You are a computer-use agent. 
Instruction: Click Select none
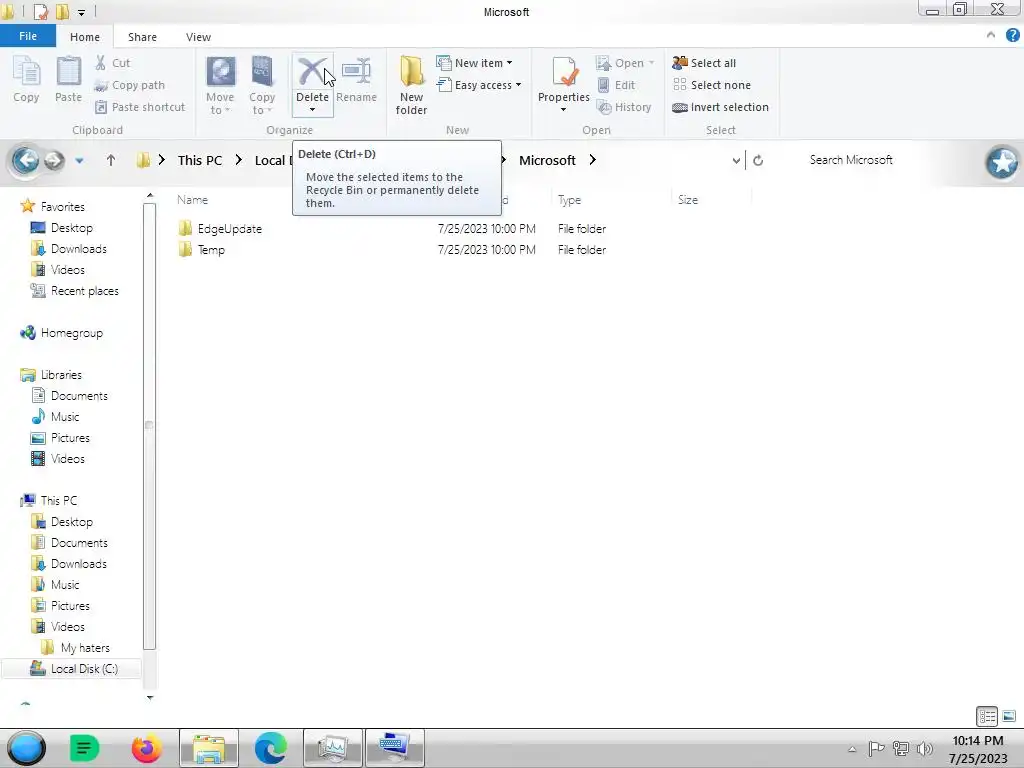(711, 85)
